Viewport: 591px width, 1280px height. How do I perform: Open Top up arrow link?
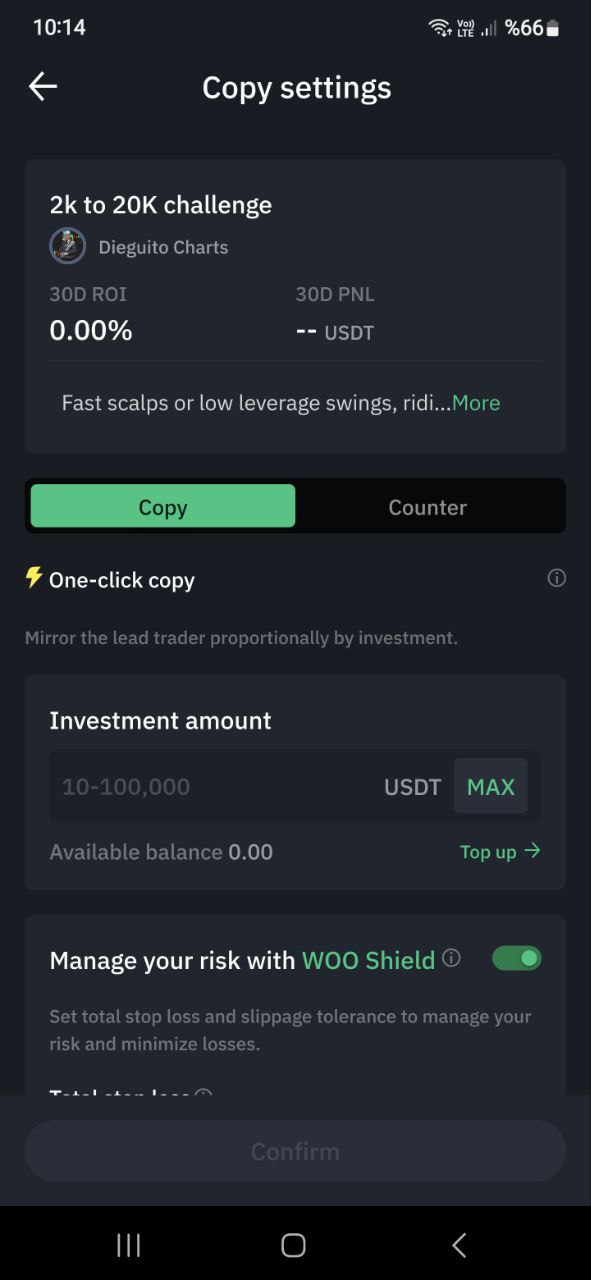click(500, 851)
